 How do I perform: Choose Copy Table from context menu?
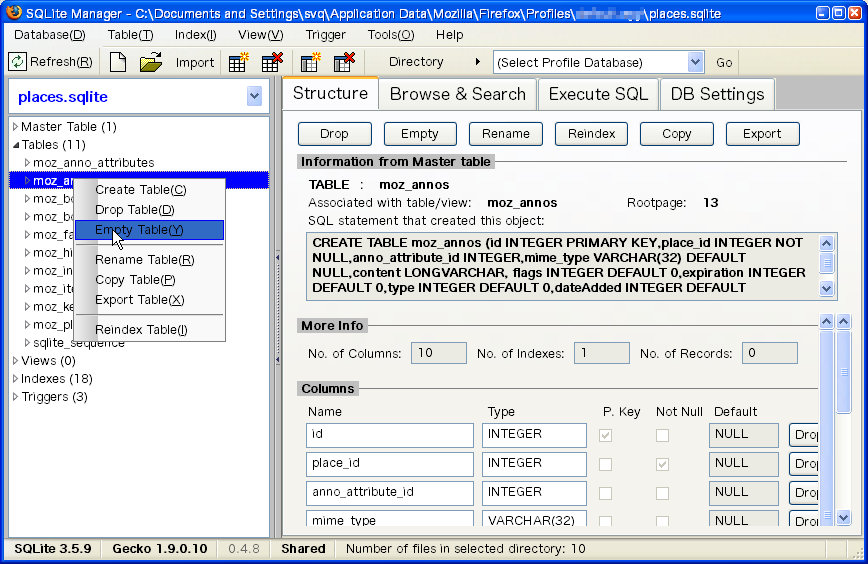(149, 280)
